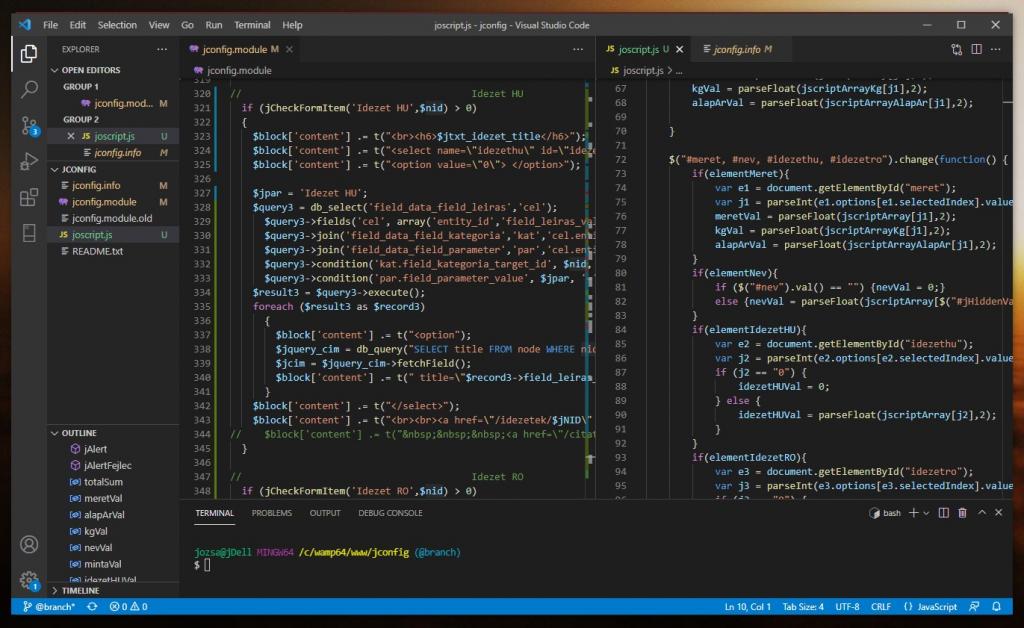Open the Terminal menu in menu bar
Screen dimensions: 1024x628
(x=252, y=24)
